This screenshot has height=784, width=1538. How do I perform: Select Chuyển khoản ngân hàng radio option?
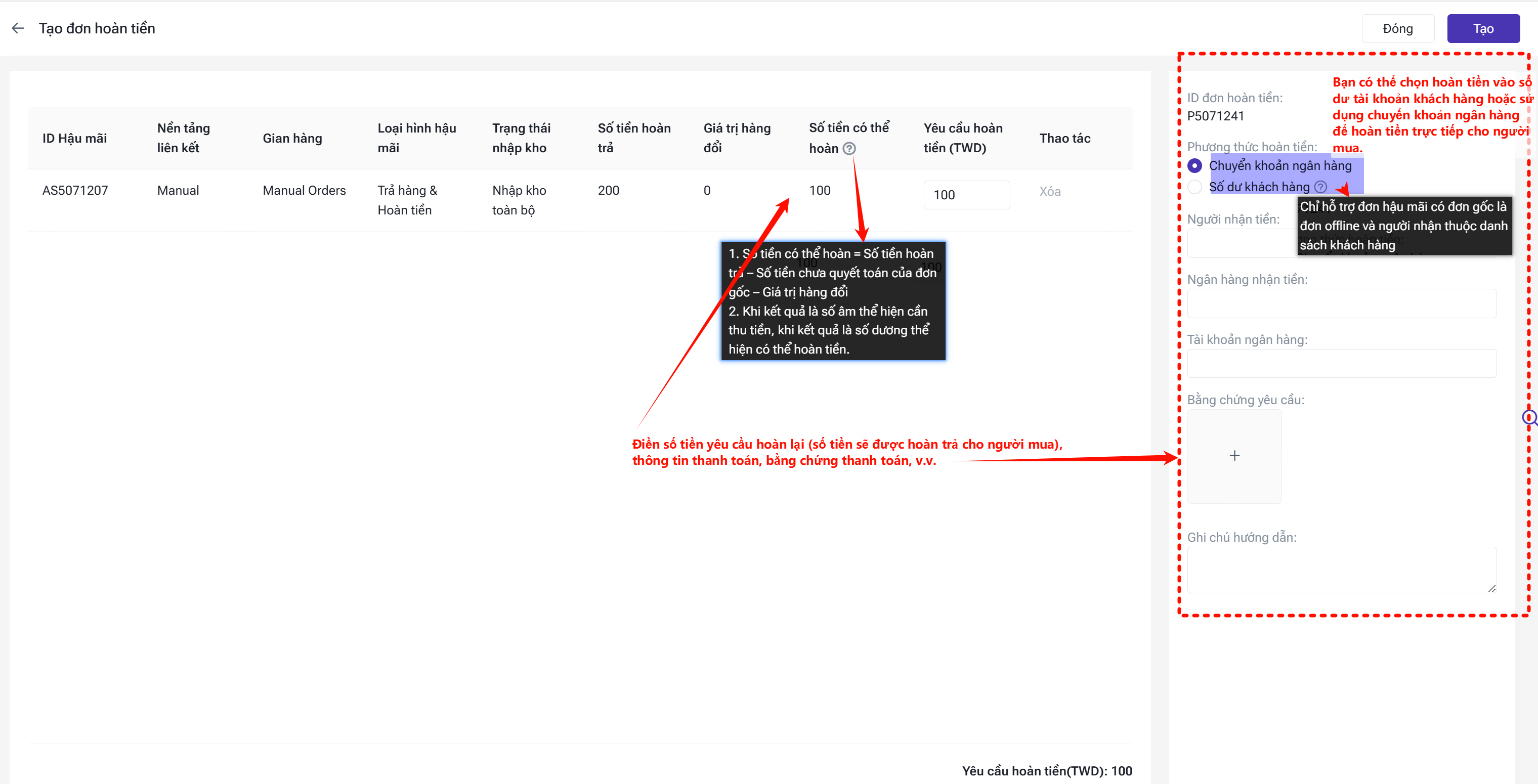(1194, 165)
